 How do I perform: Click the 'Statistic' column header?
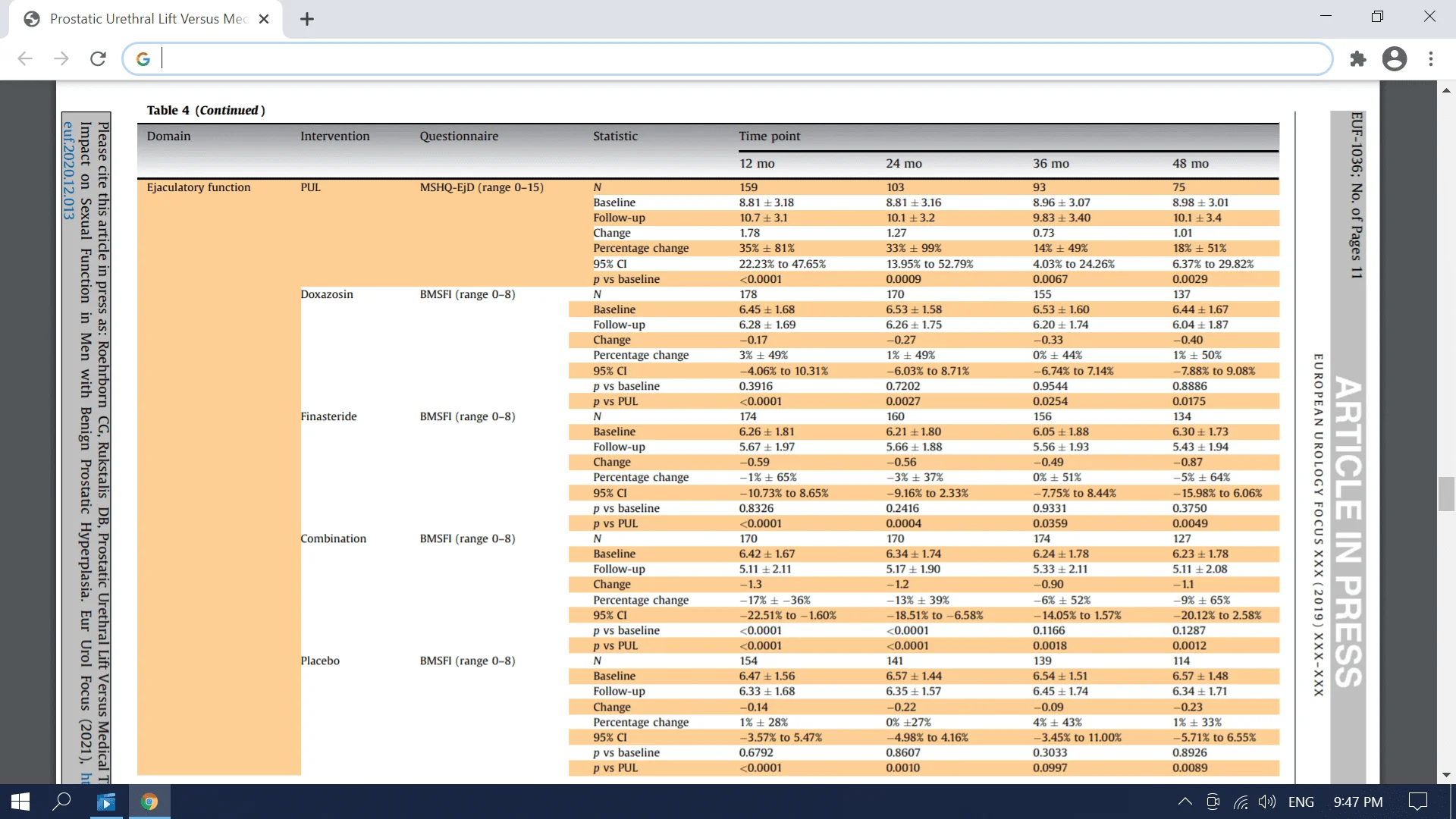pos(615,136)
